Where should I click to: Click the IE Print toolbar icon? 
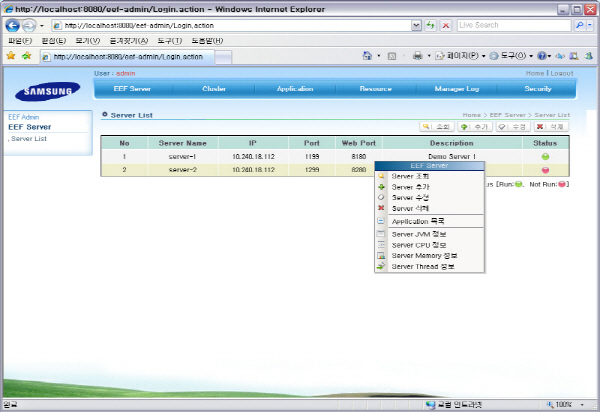pyautogui.click(x=418, y=56)
